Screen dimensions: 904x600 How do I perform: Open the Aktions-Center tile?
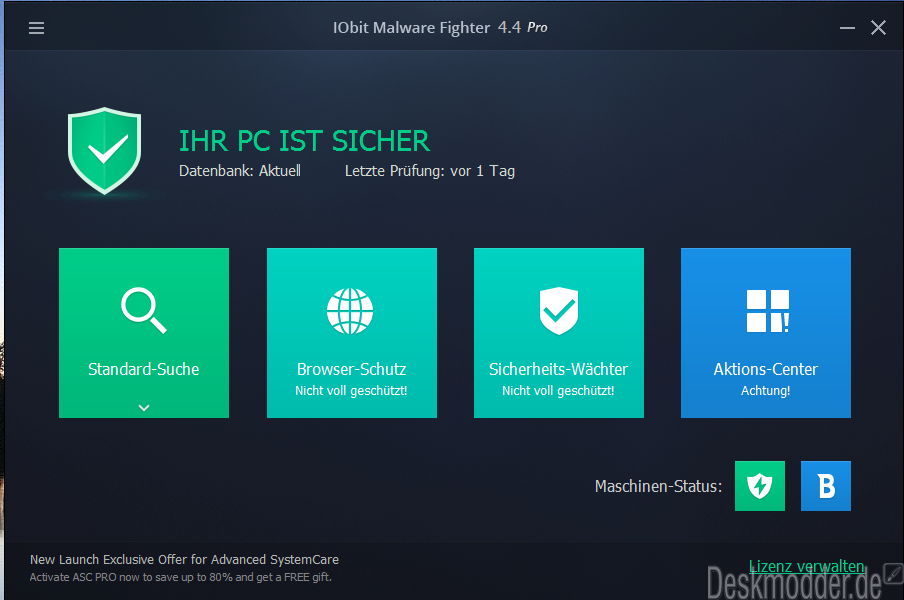[766, 333]
